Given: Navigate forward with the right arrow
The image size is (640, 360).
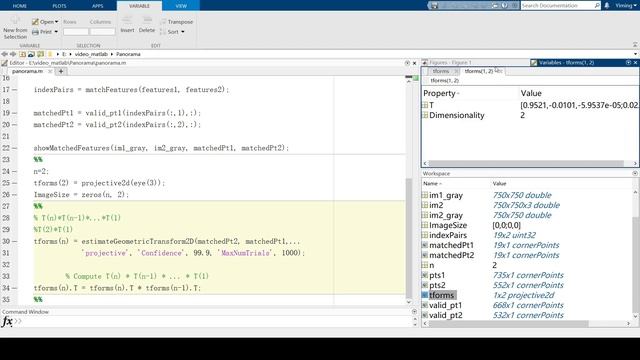Looking at the screenshot, I should tap(13, 54).
